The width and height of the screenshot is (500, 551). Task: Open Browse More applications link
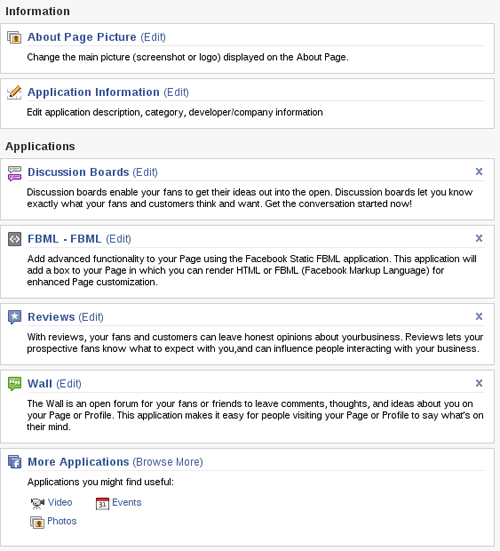pos(168,462)
